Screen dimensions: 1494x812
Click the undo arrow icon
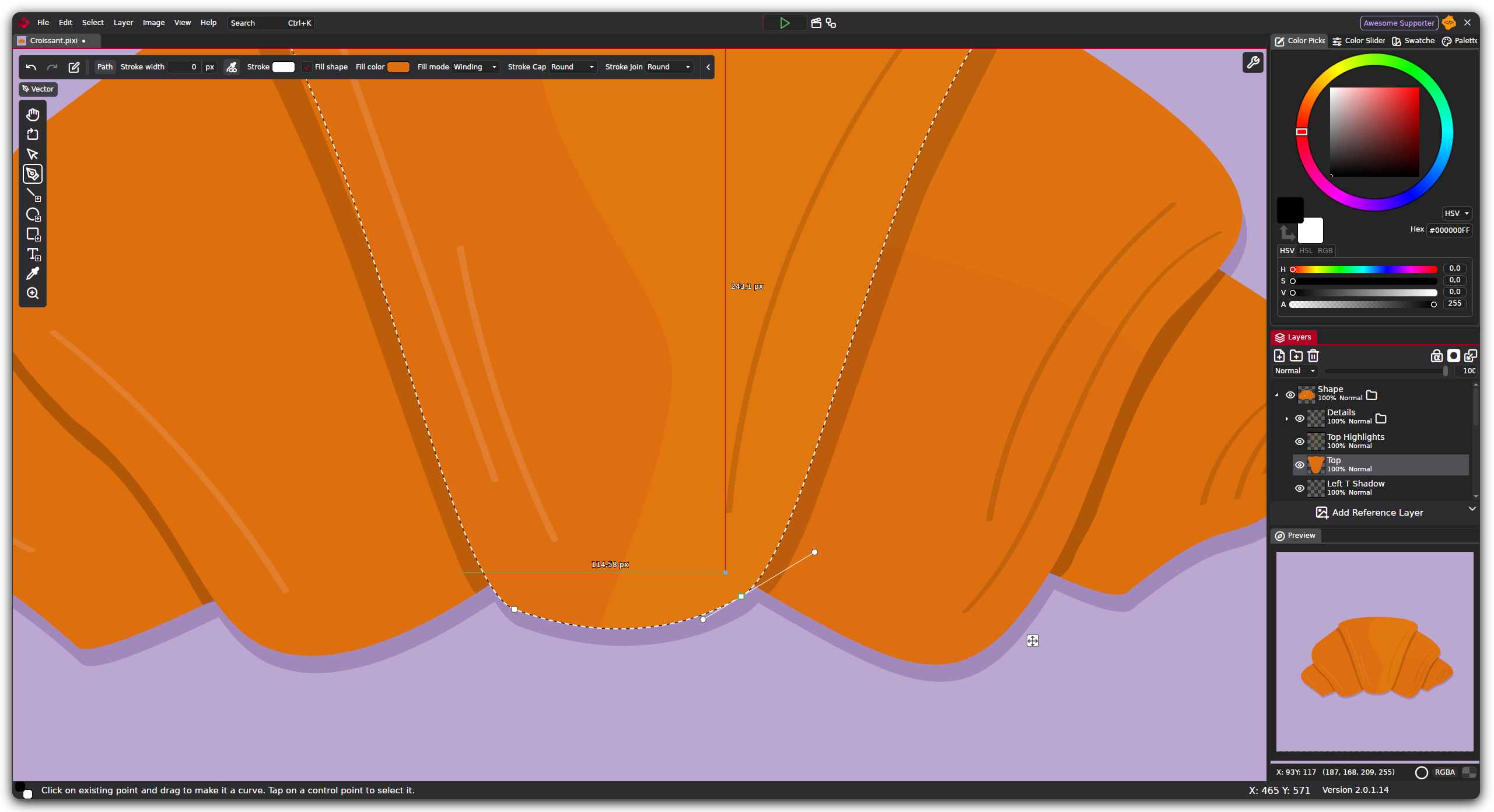click(x=31, y=67)
